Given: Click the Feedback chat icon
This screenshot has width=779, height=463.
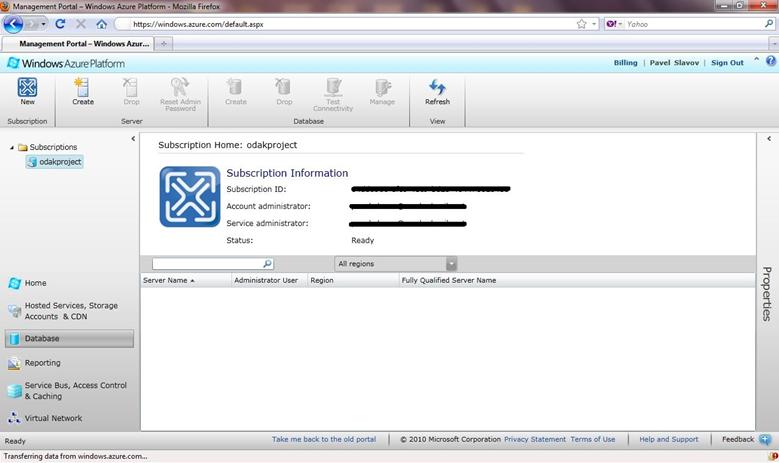Looking at the screenshot, I should click(765, 440).
